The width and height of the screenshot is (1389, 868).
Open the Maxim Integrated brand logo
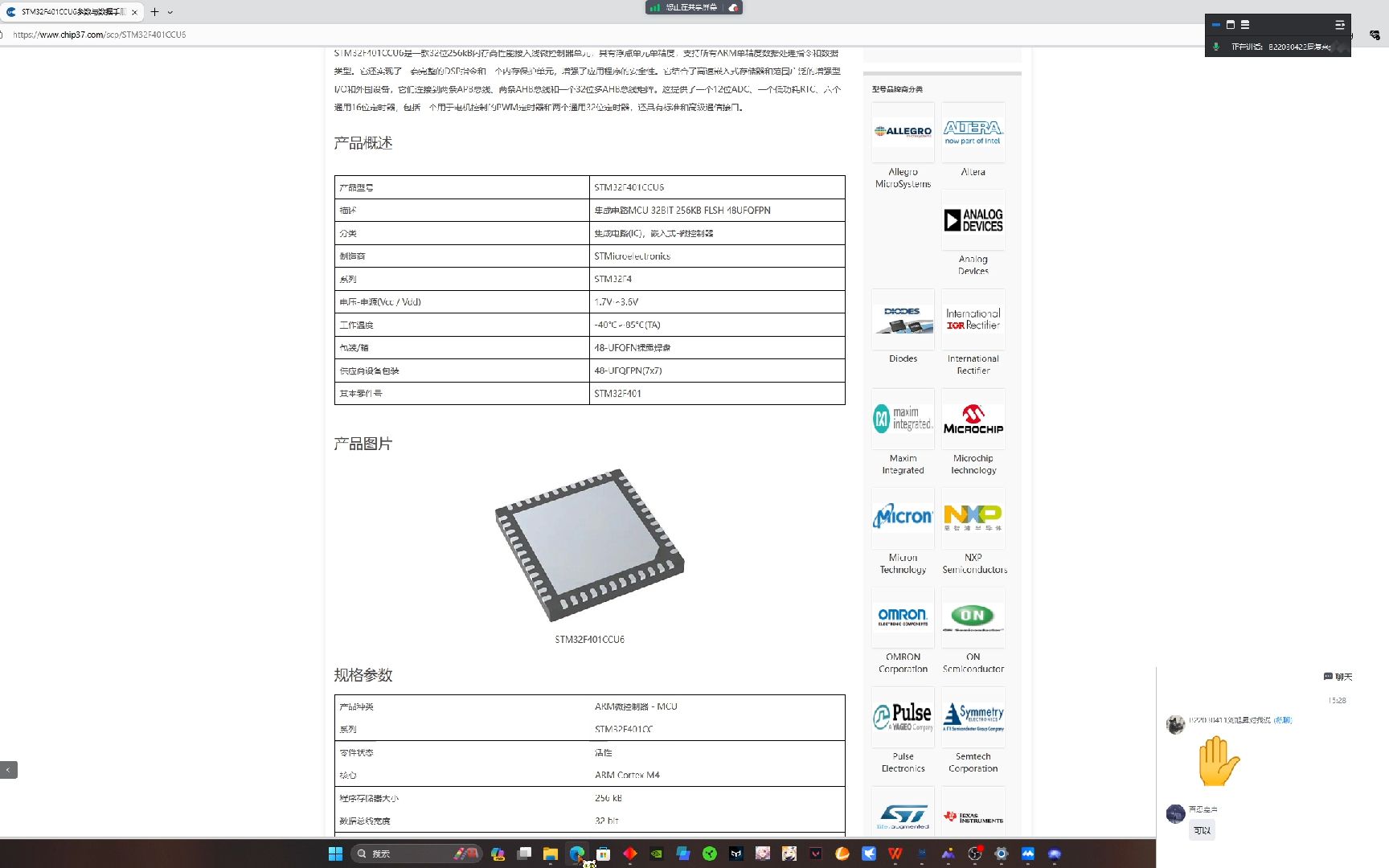(x=903, y=419)
